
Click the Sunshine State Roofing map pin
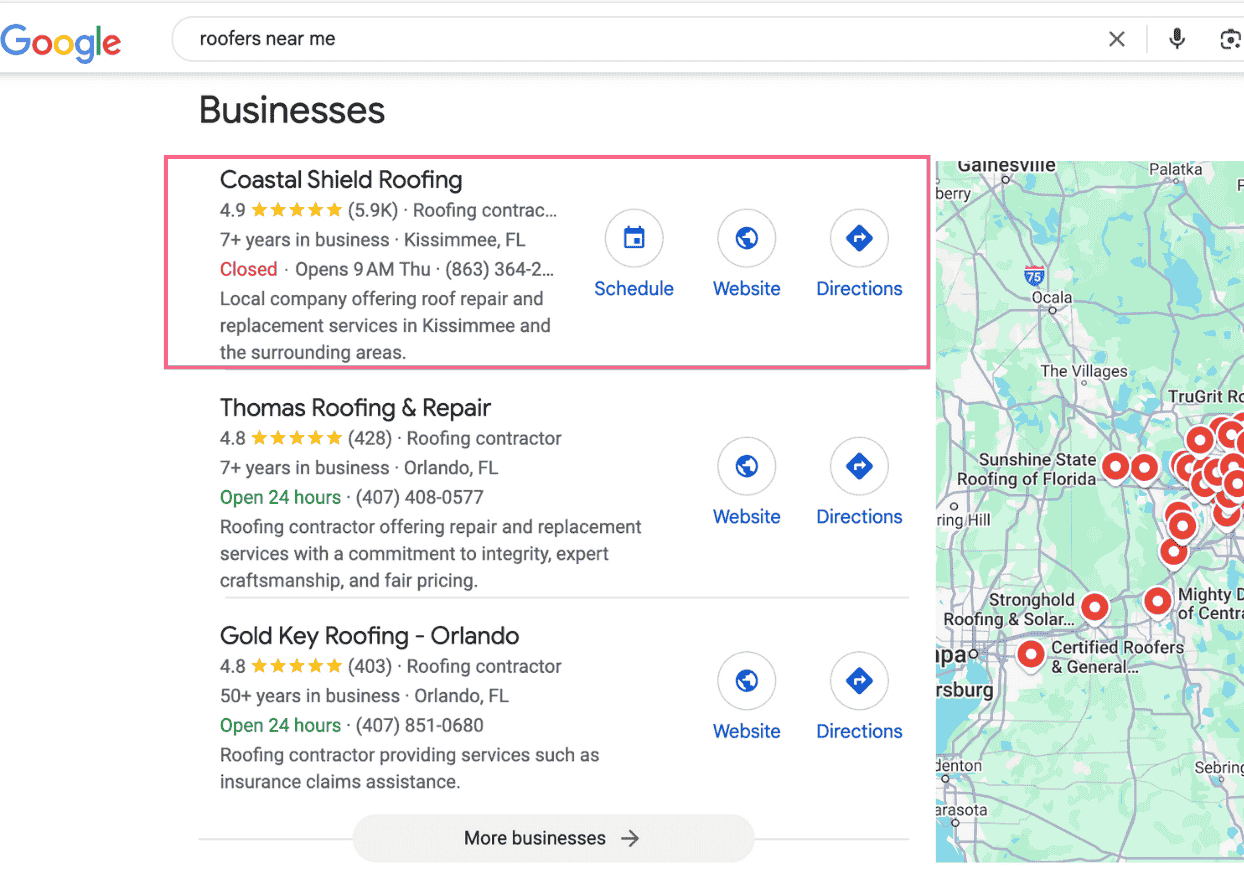[1115, 465]
